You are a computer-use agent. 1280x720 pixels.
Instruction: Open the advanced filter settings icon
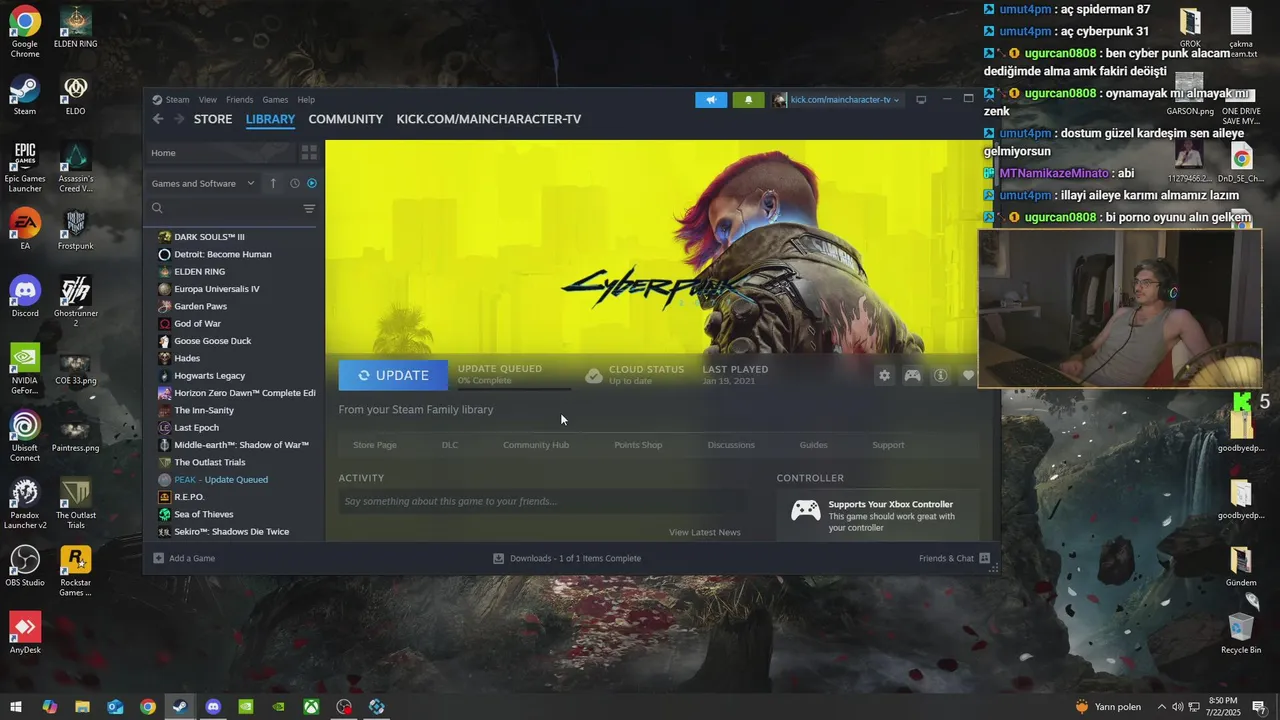(x=309, y=209)
